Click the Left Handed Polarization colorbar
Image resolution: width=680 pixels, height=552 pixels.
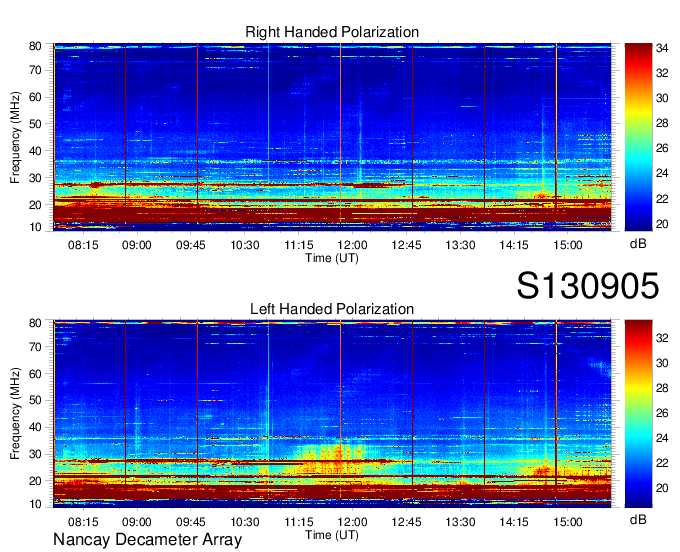[x=638, y=414]
